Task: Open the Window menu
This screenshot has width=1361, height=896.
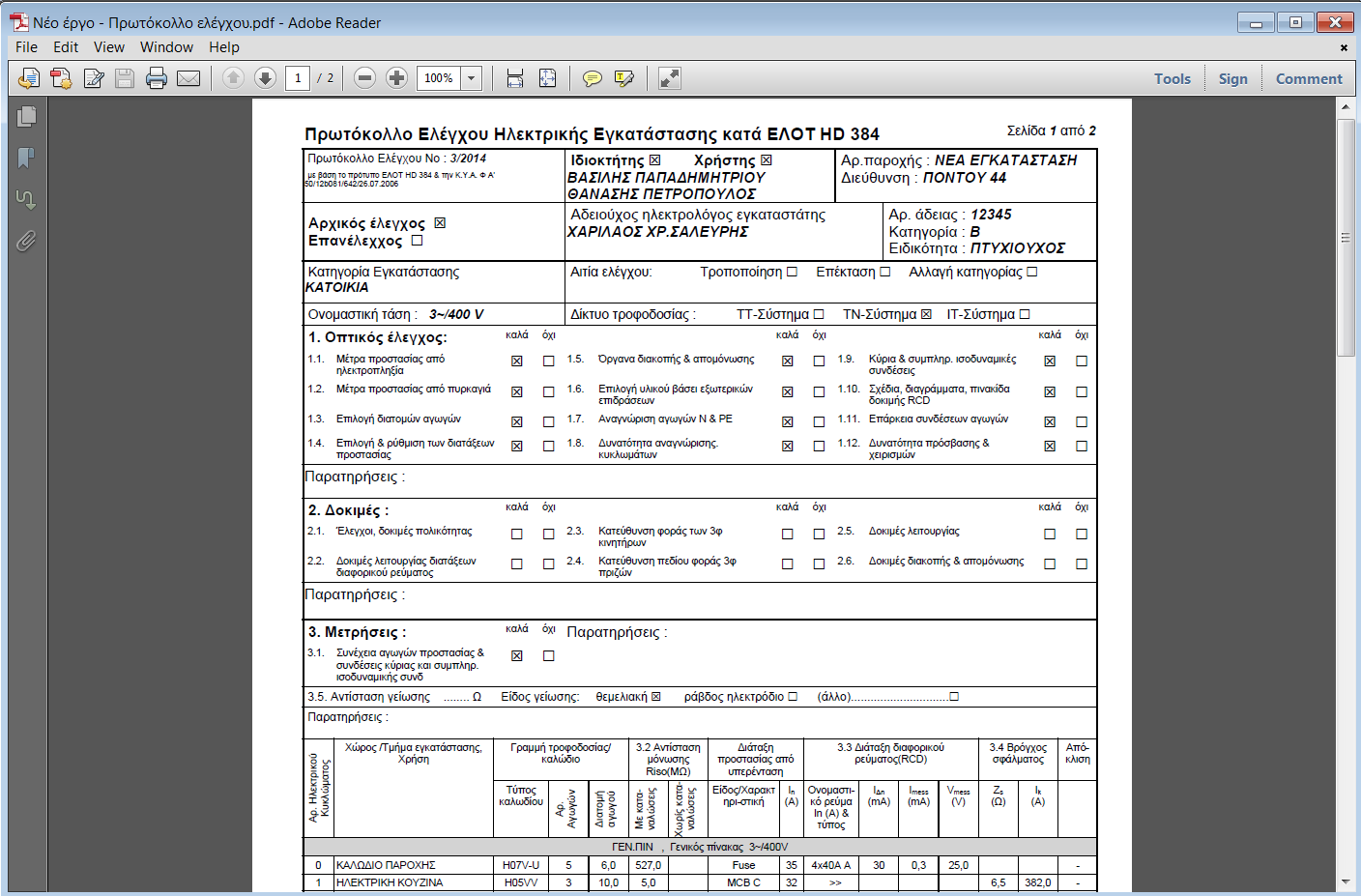Action: 166,46
